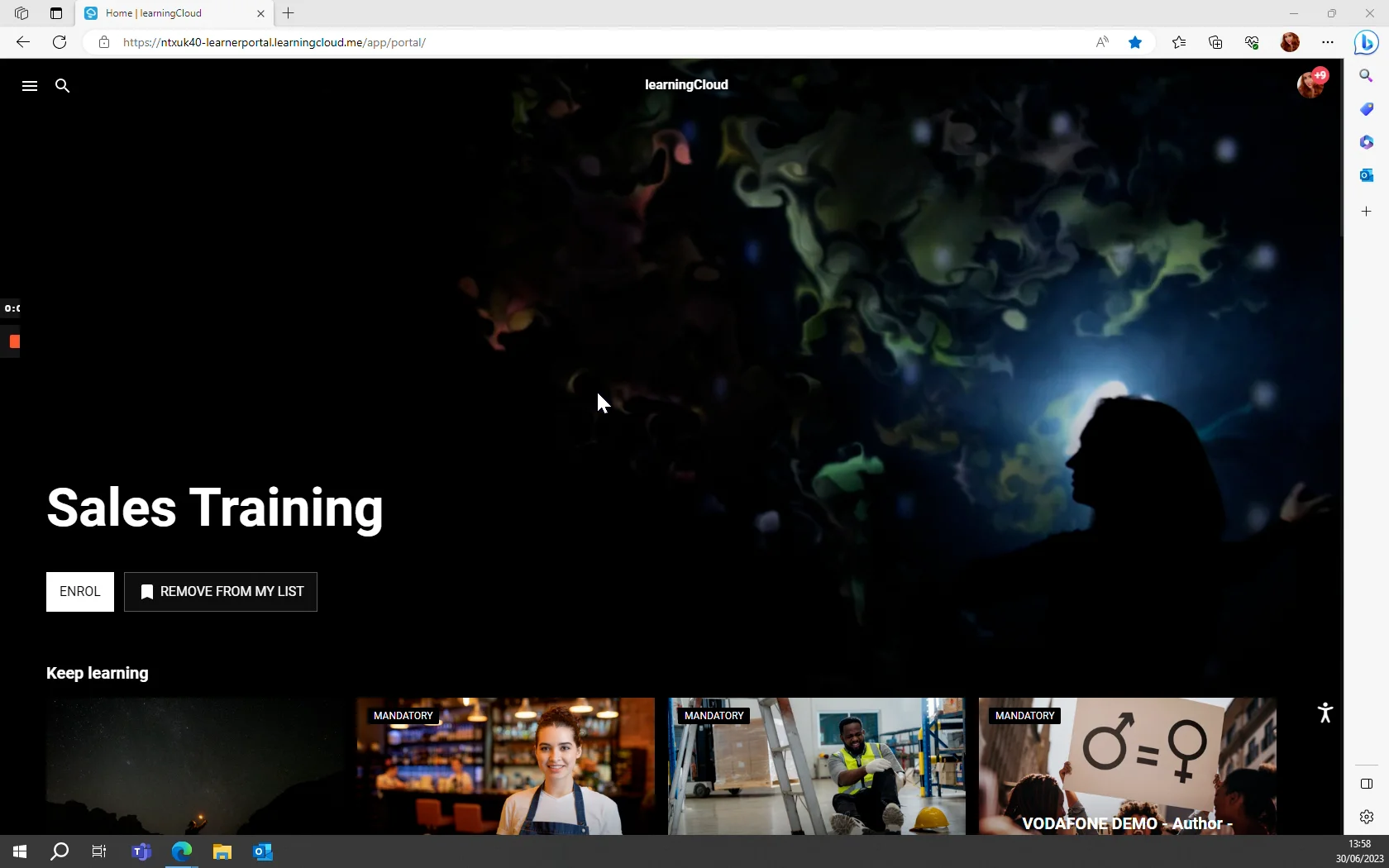The width and height of the screenshot is (1389, 868).
Task: Expand the sidebar customize panel with plus
Action: [1367, 212]
